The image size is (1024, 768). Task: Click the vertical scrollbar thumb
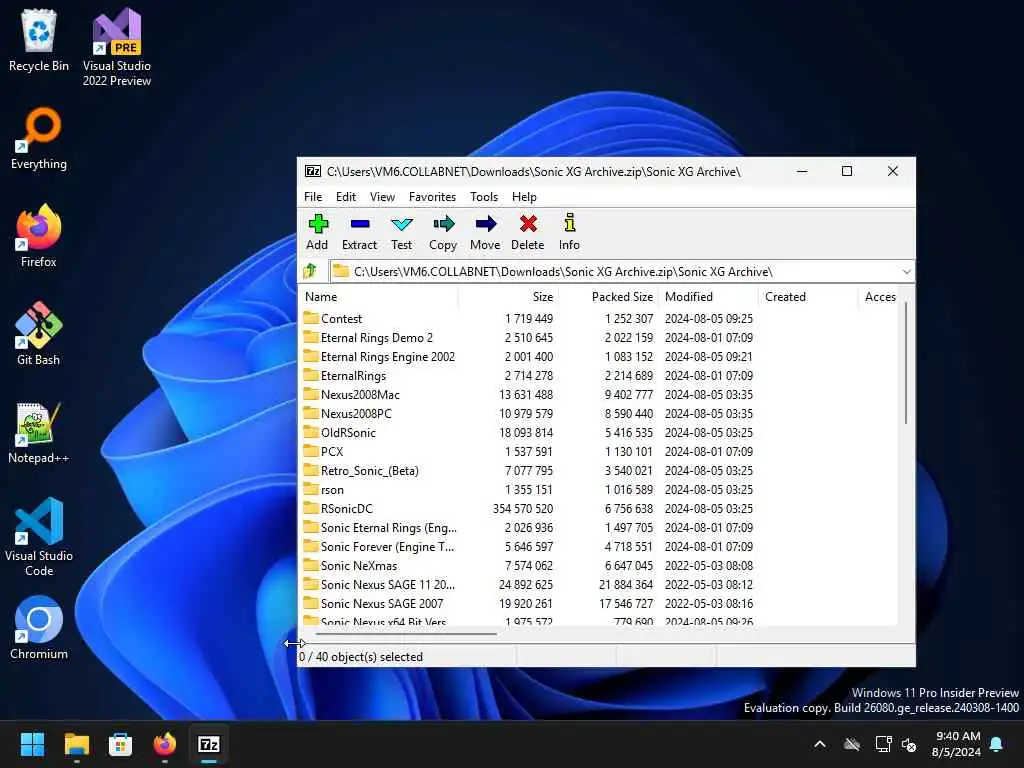click(906, 363)
